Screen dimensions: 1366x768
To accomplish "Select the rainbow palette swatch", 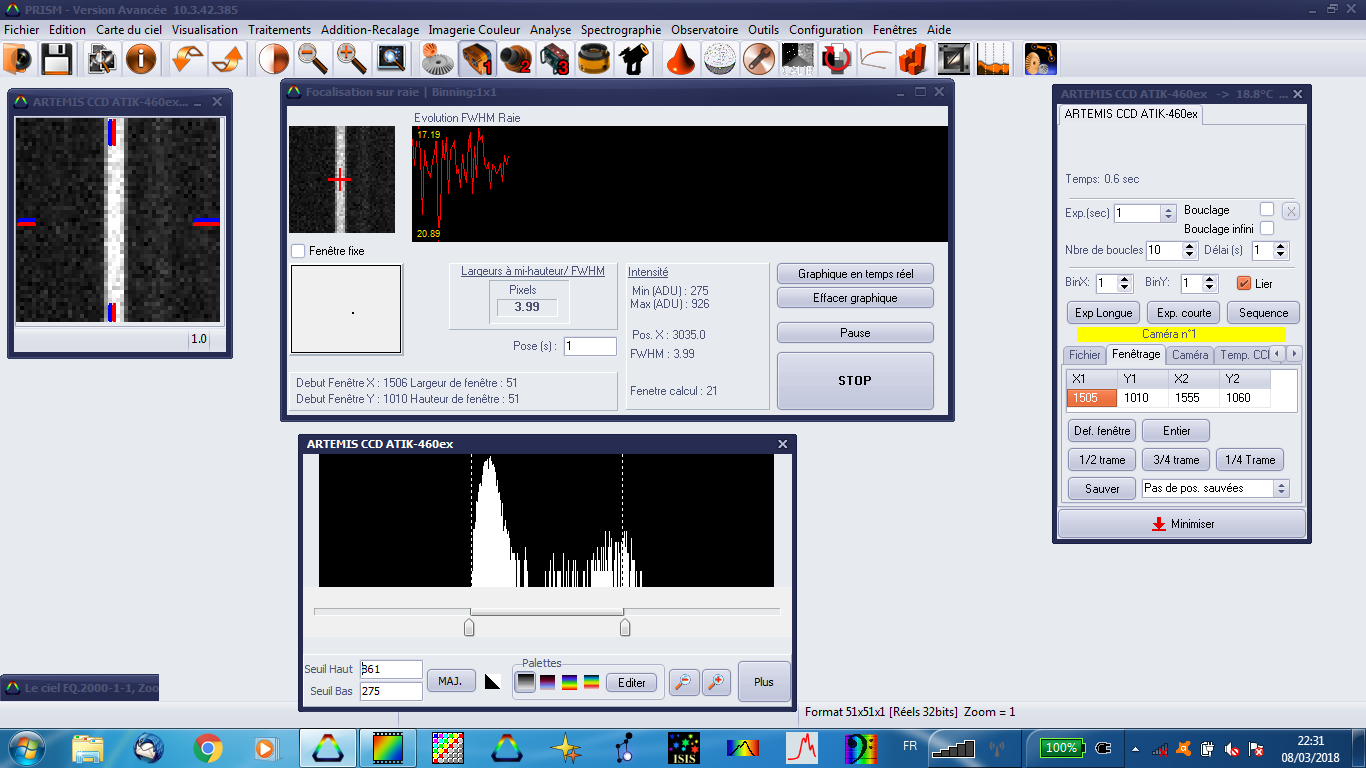I will [591, 683].
